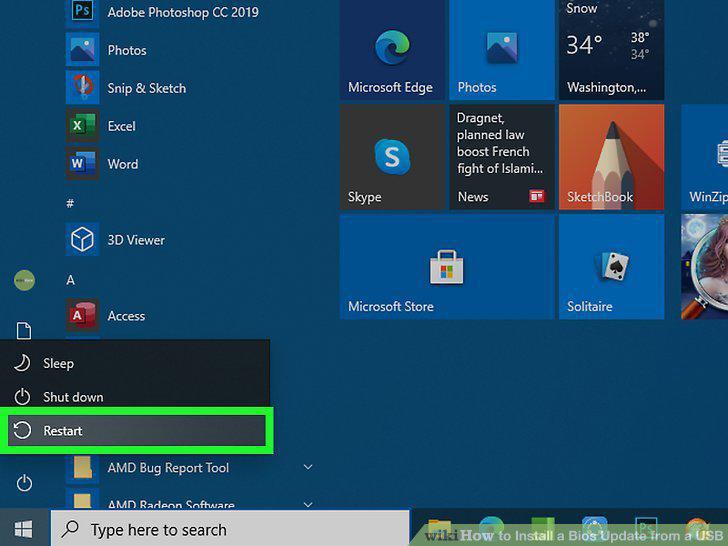Click the Power icon in sidebar
The width and height of the screenshot is (728, 546).
24,483
